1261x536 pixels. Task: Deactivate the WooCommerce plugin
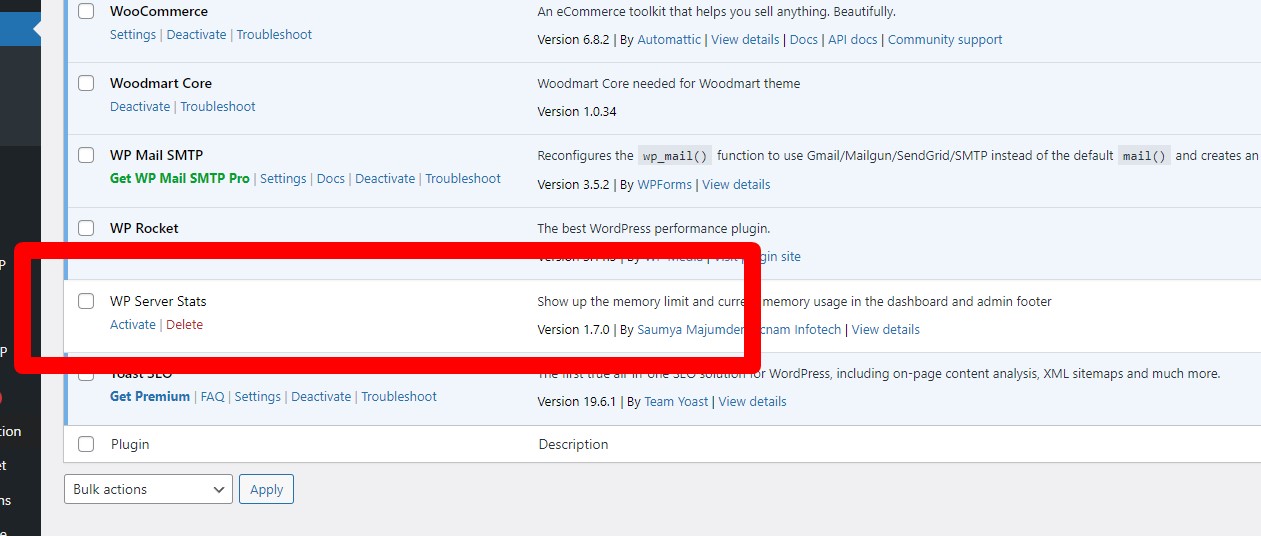(198, 34)
